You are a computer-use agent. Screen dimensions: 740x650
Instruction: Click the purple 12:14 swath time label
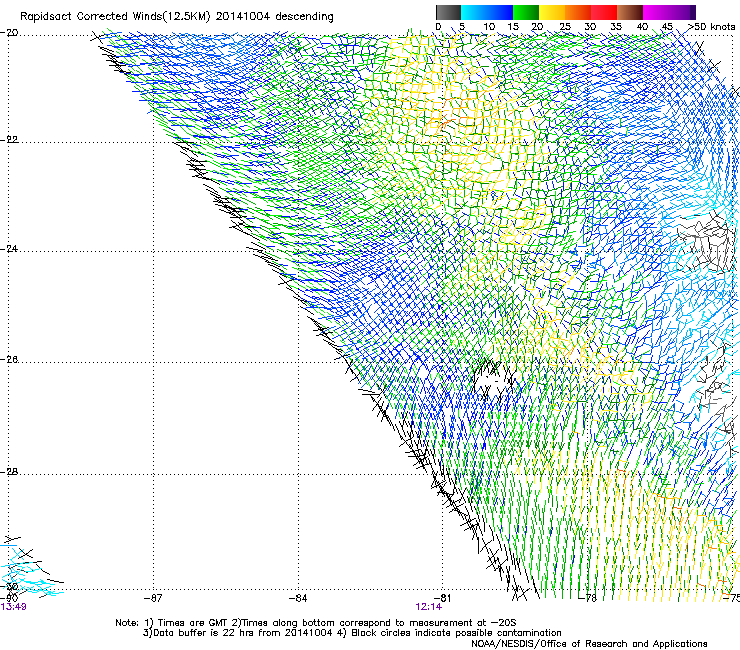pos(429,607)
